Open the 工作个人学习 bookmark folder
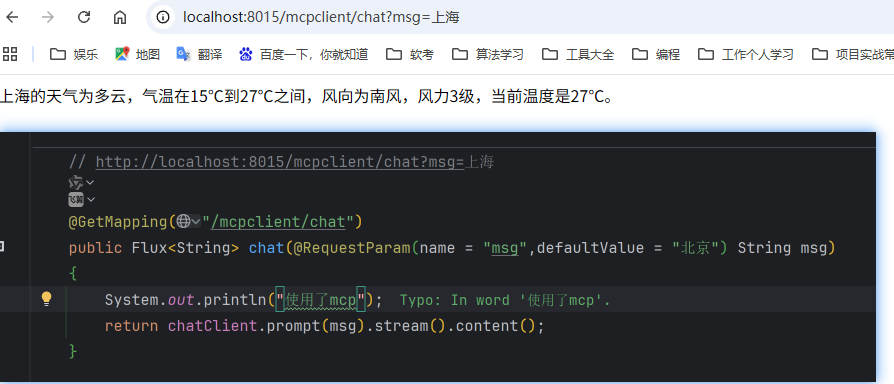 click(x=746, y=54)
